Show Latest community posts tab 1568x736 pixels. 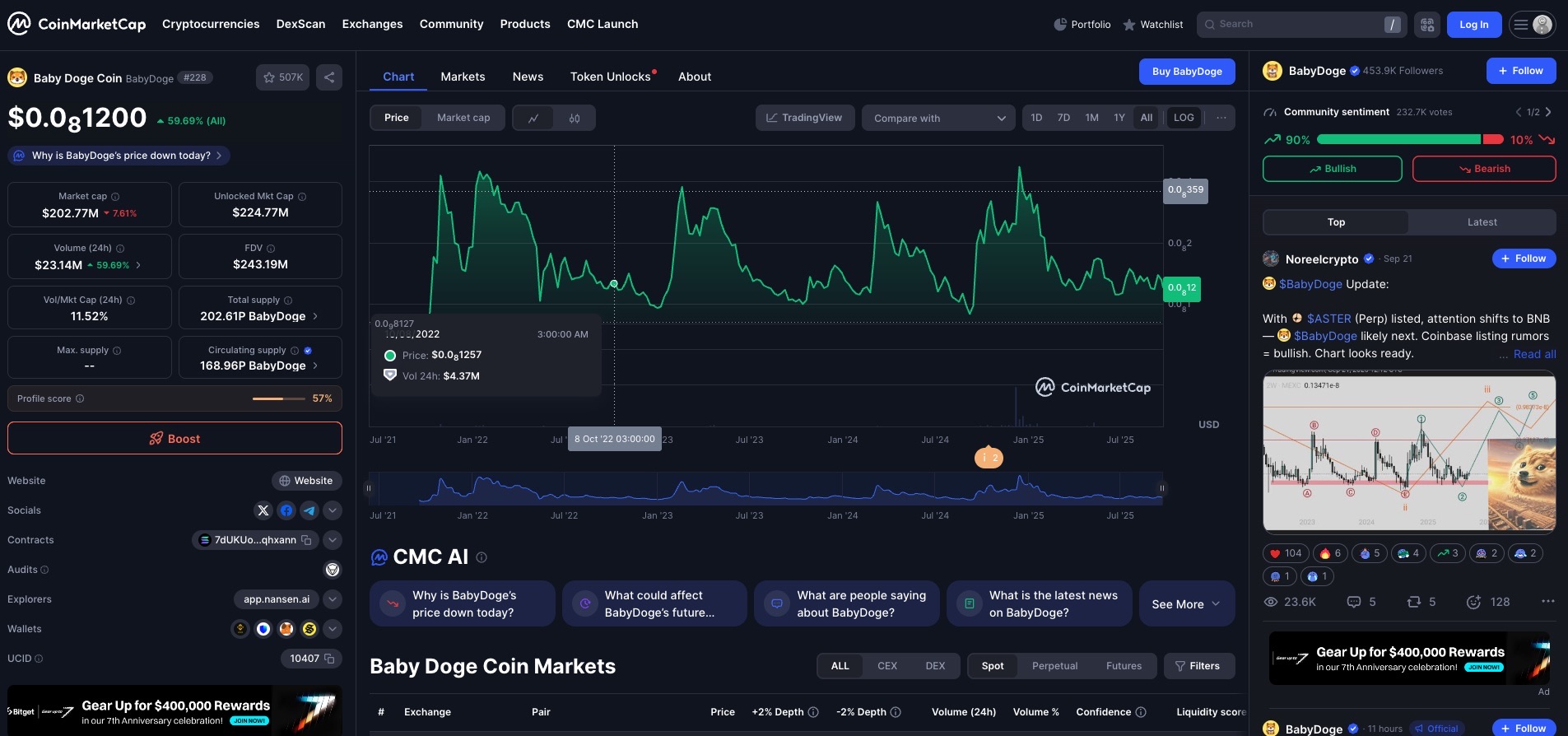tap(1482, 222)
